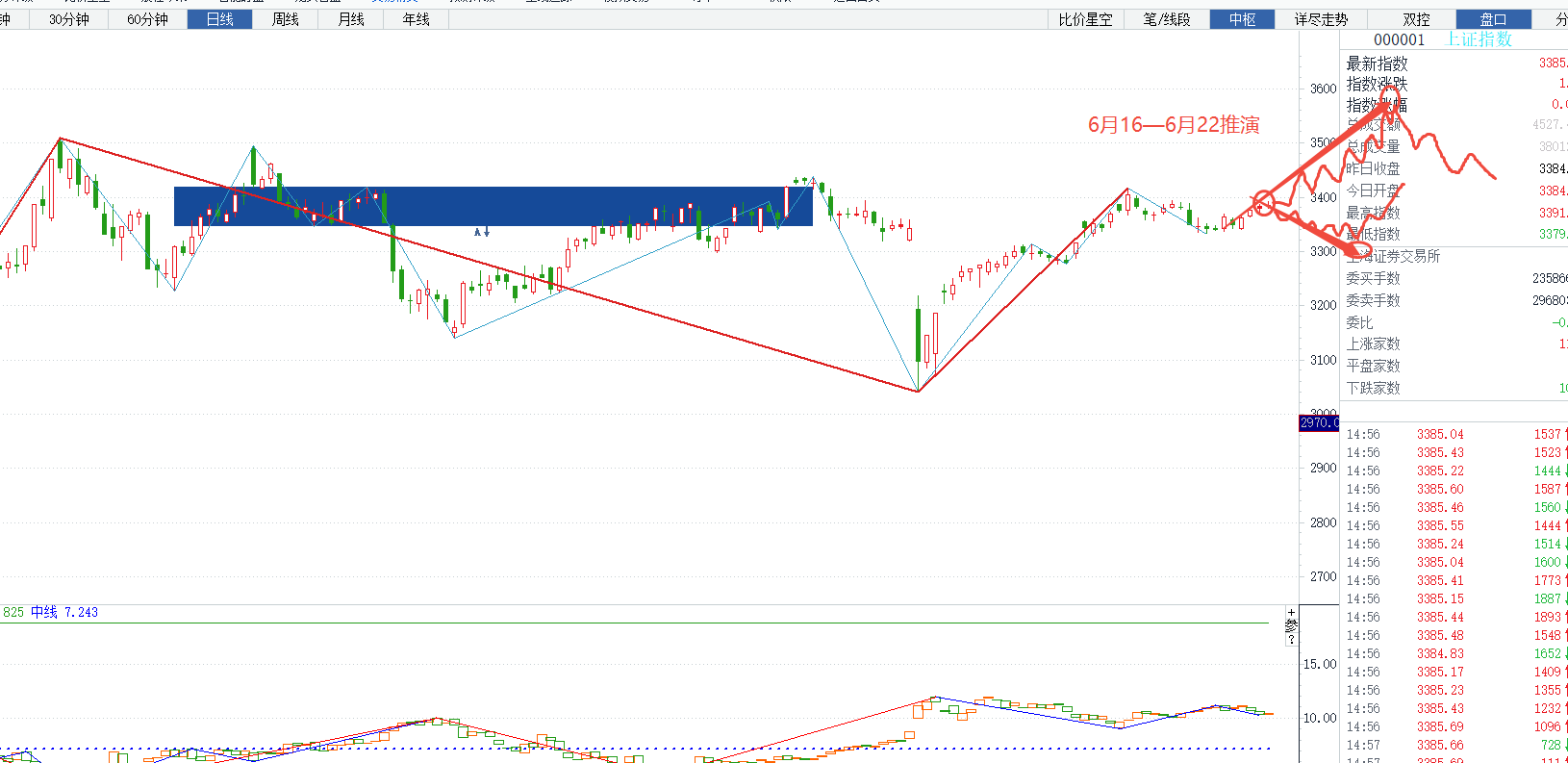Select the 月线 monthly tab

pos(351,19)
